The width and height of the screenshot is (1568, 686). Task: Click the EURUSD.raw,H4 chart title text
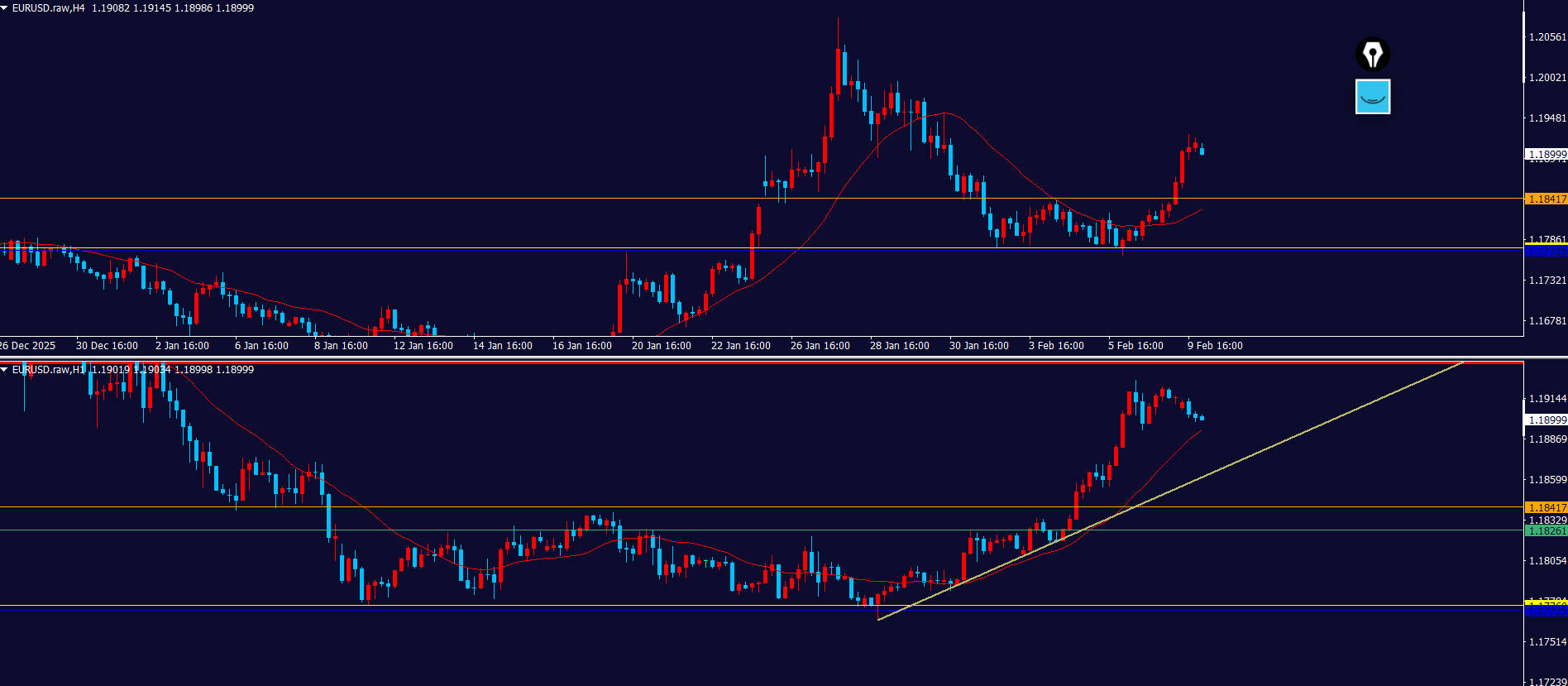pyautogui.click(x=48, y=8)
